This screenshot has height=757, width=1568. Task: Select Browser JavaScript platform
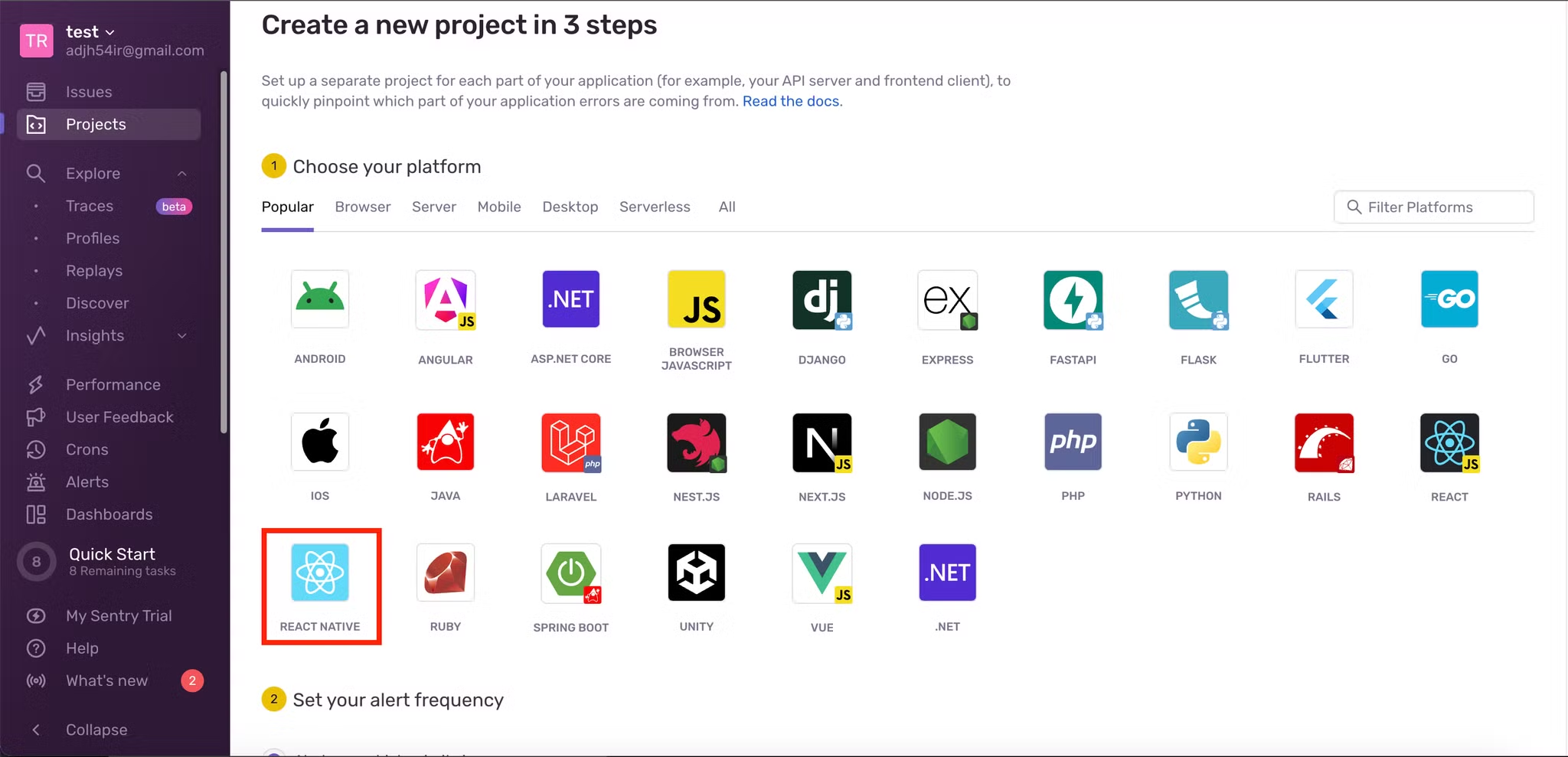pos(697,299)
